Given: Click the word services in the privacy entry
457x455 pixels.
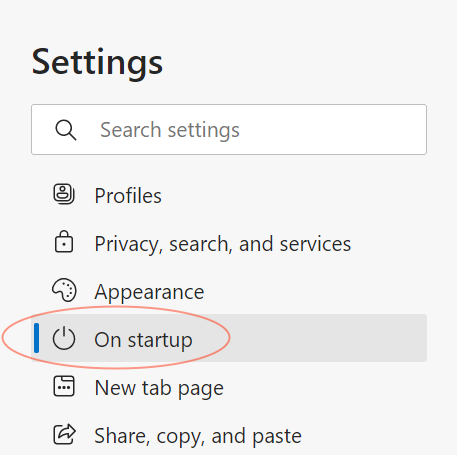Looking at the screenshot, I should tap(315, 244).
